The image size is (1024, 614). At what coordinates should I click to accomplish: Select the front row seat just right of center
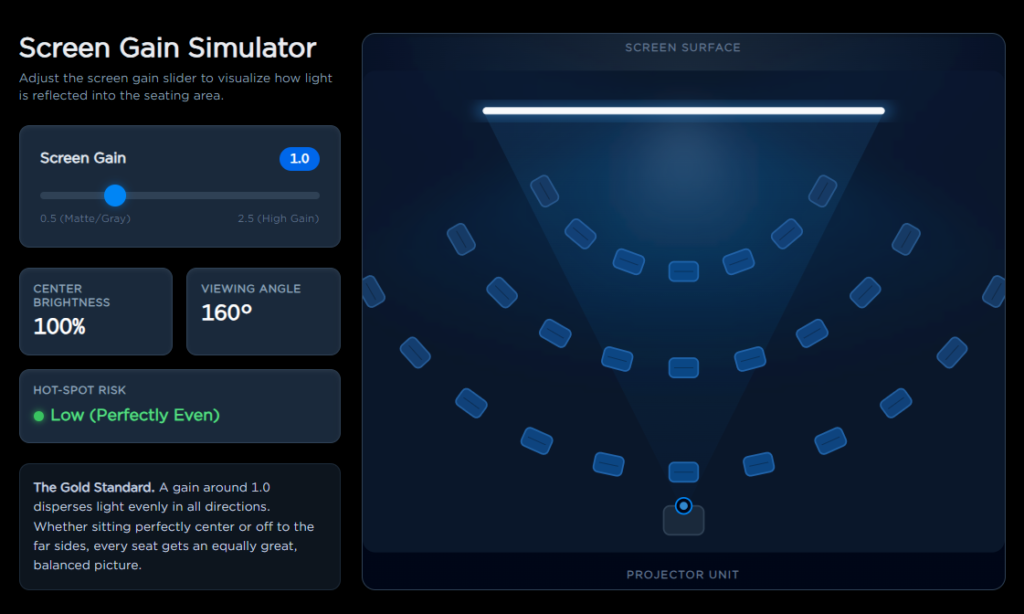coord(739,262)
